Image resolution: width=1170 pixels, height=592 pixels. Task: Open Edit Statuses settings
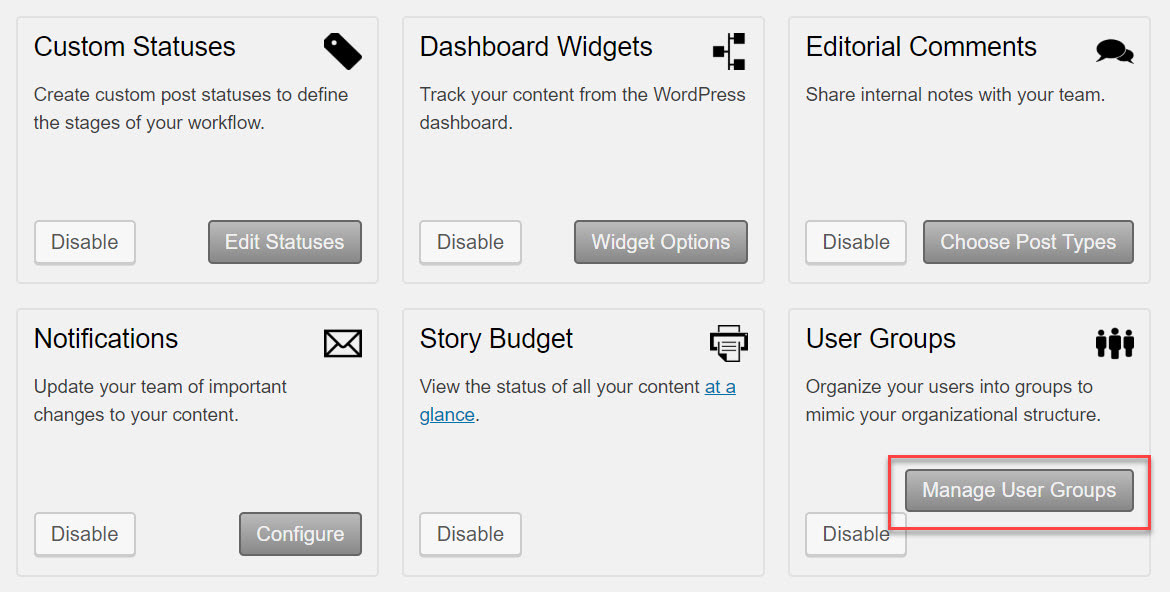[x=284, y=242]
